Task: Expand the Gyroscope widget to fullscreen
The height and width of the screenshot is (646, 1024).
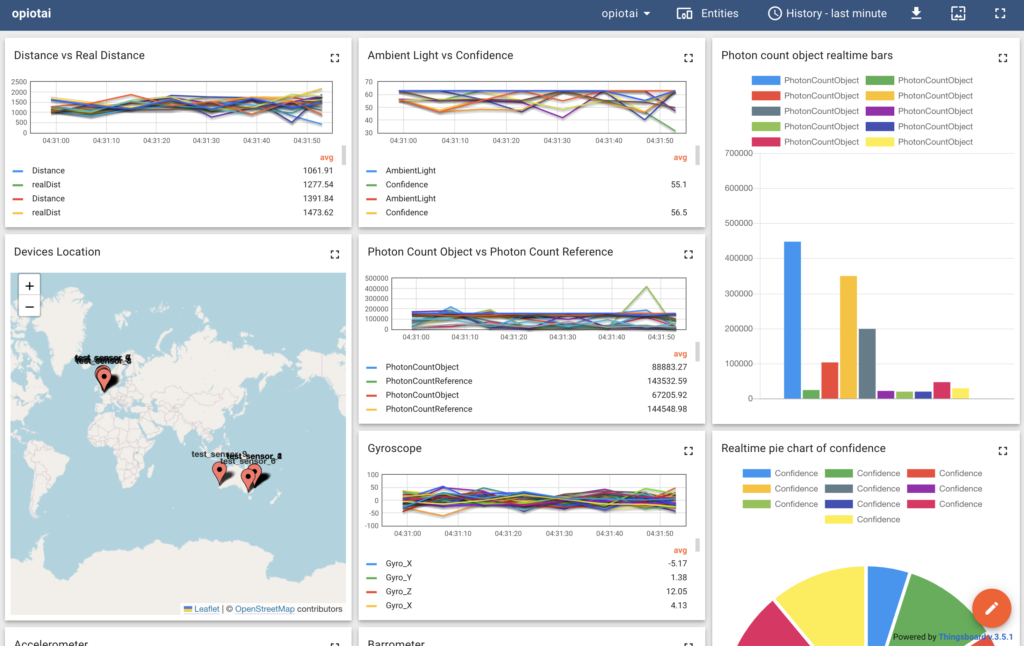Action: click(x=688, y=451)
